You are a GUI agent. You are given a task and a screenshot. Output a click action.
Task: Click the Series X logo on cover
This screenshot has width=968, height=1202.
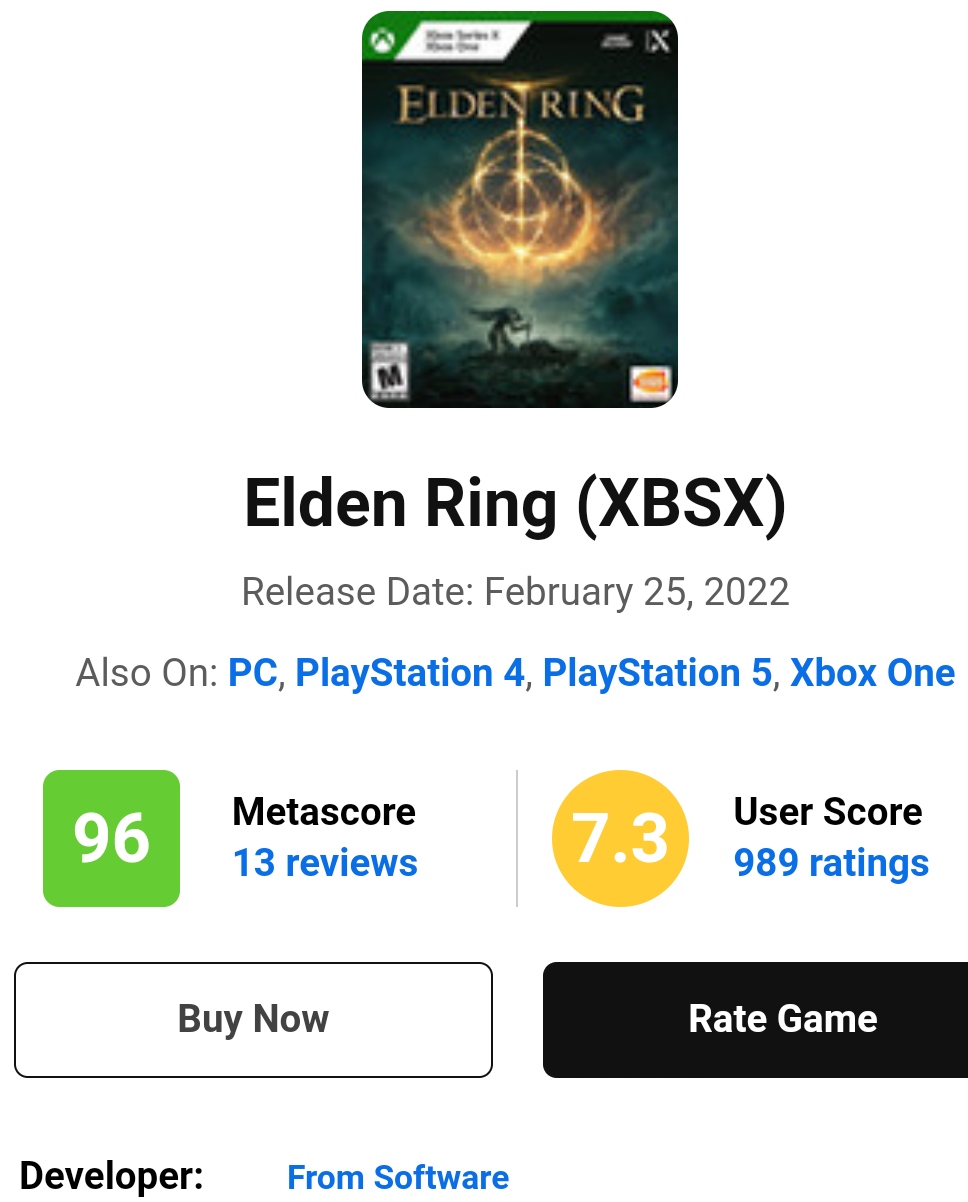[x=657, y=41]
